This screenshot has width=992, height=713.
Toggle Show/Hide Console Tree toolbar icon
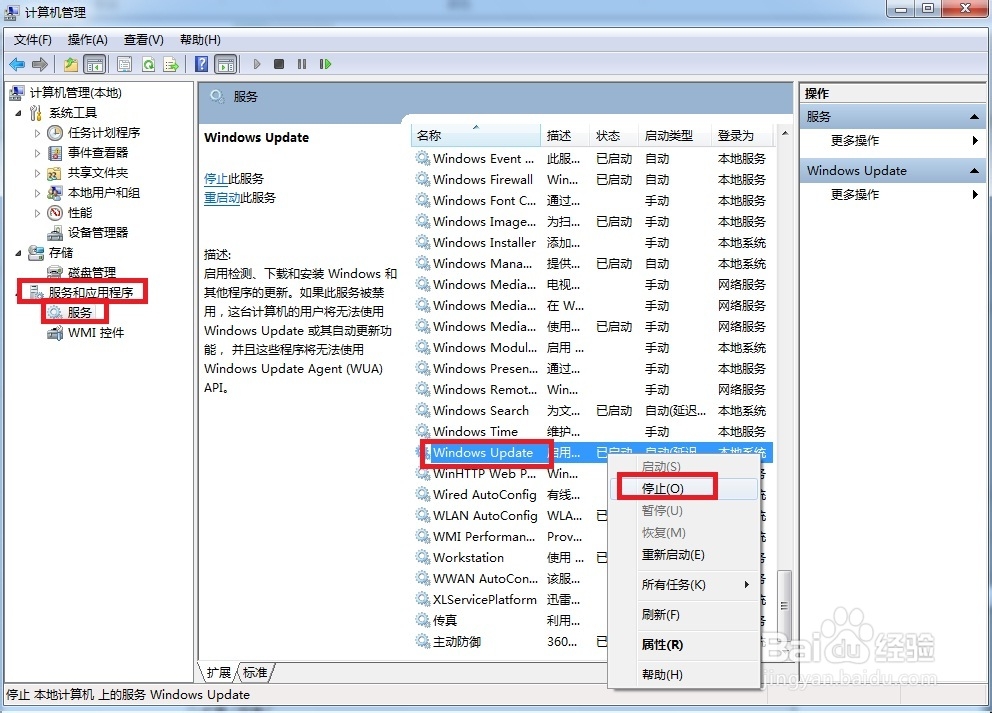pos(94,64)
